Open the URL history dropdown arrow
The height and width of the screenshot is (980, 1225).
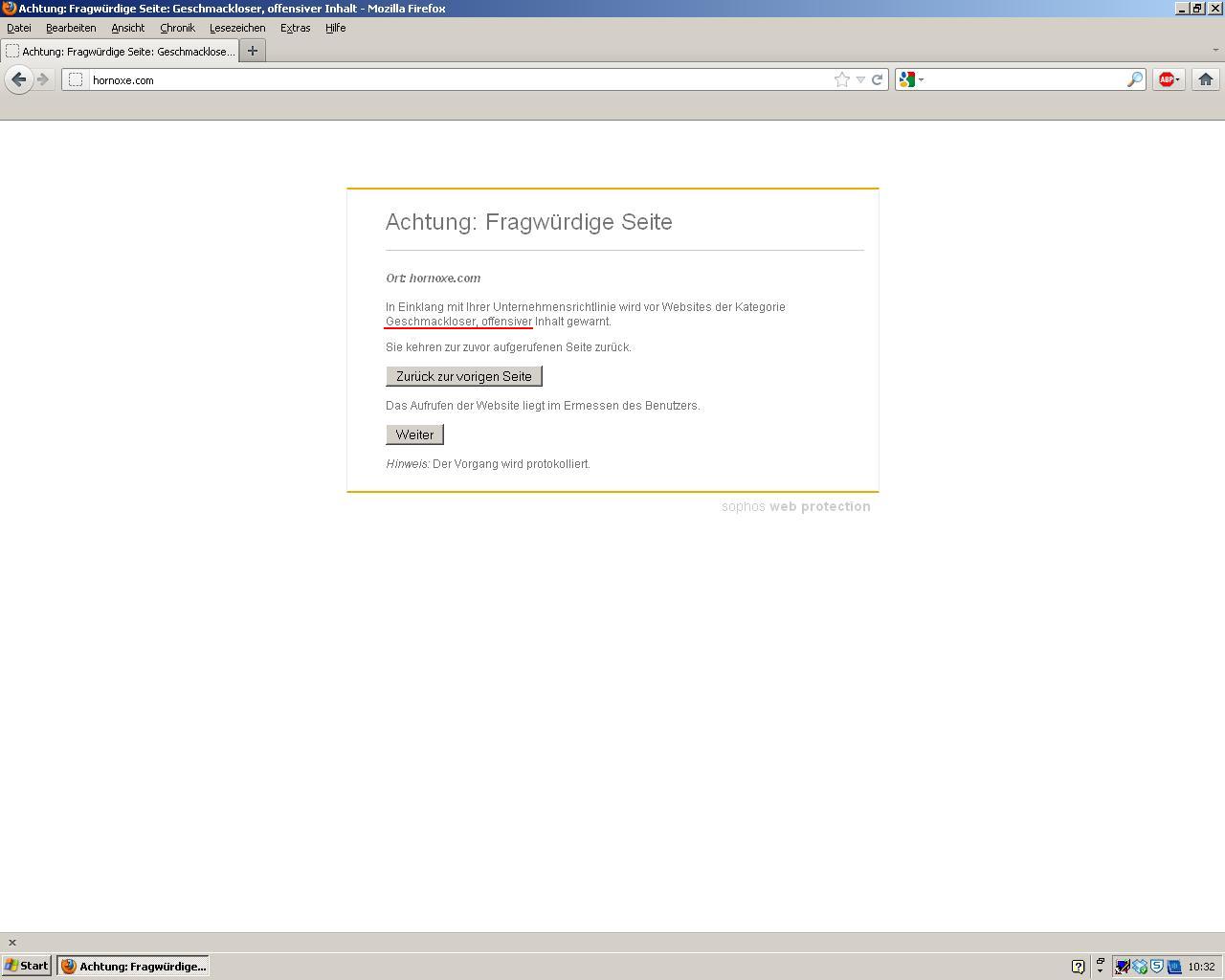pyautogui.click(x=860, y=79)
